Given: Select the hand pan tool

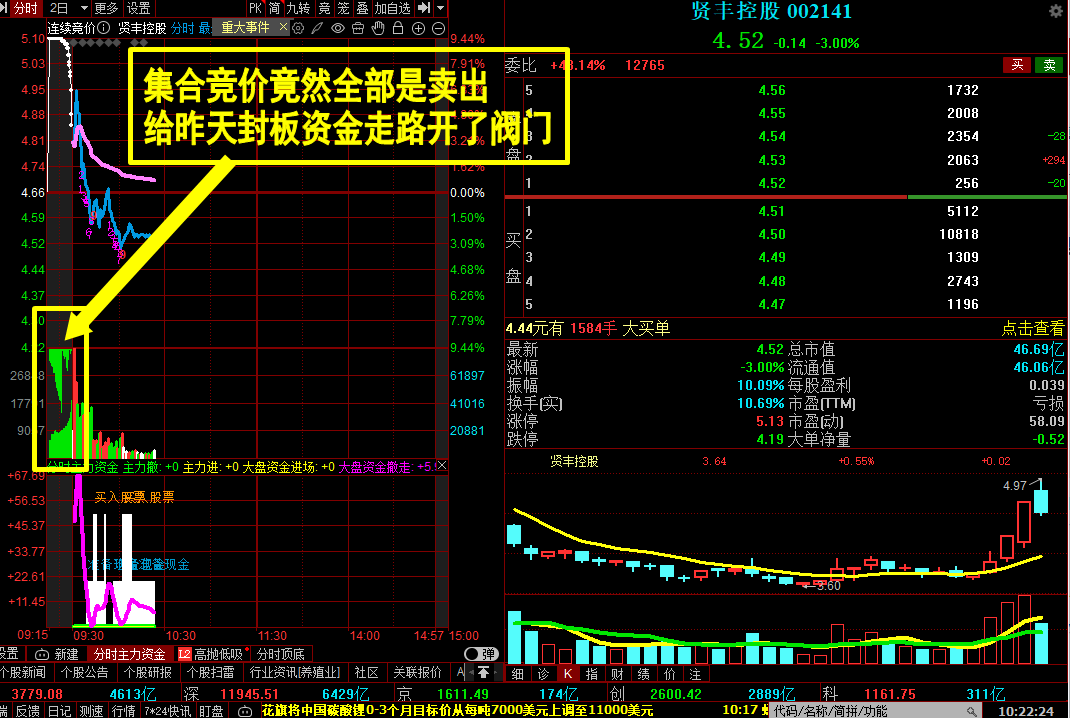Looking at the screenshot, I should (x=378, y=28).
